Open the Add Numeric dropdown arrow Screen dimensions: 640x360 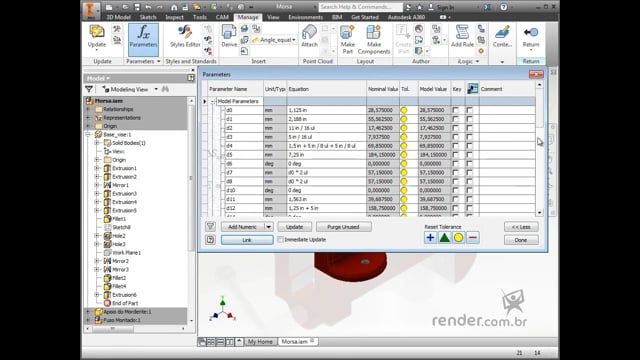(269, 227)
